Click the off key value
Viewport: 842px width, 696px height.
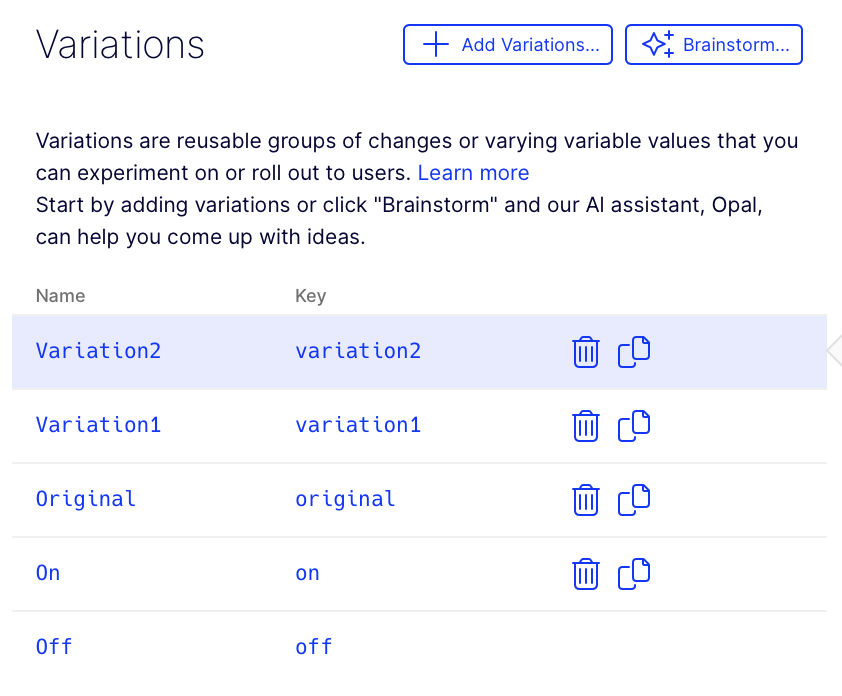coord(314,647)
